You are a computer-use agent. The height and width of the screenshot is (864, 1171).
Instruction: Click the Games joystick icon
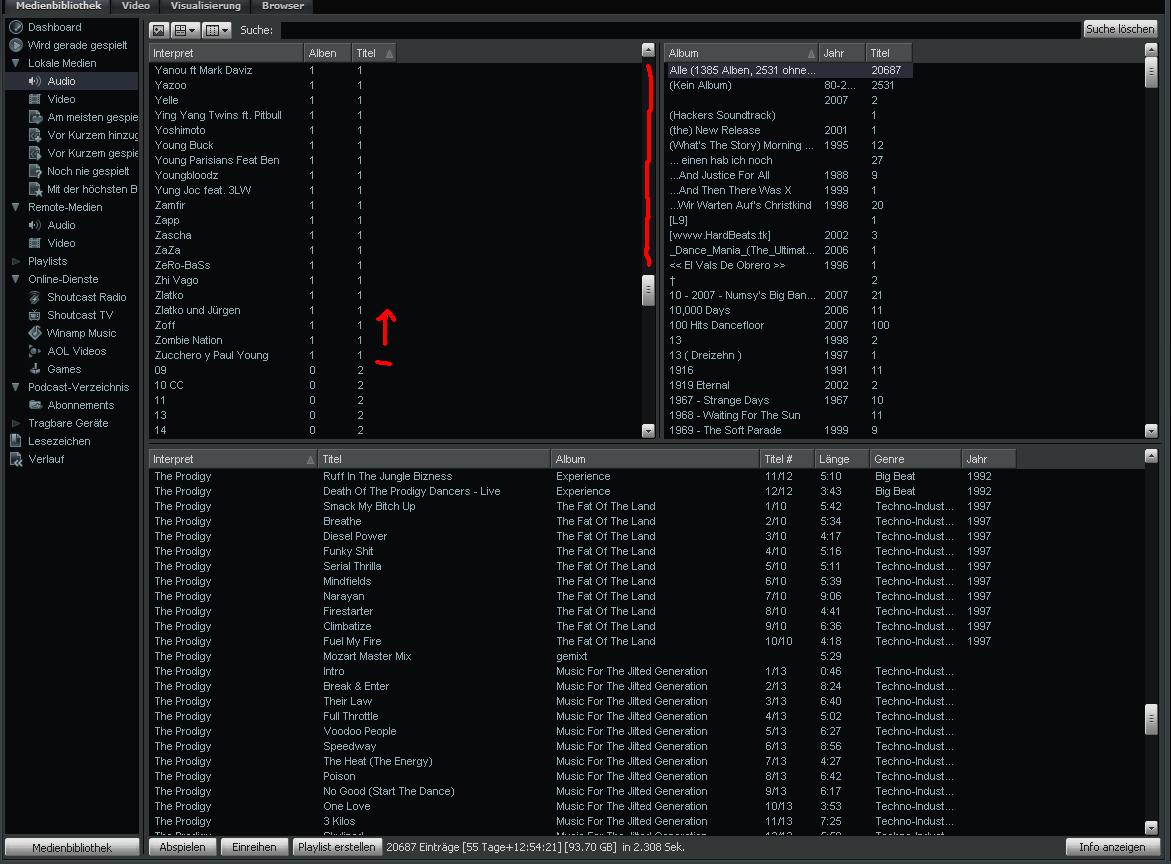(x=34, y=369)
